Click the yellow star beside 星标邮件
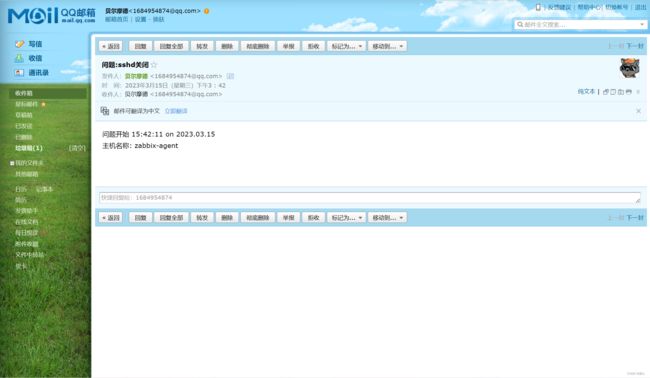 point(43,104)
